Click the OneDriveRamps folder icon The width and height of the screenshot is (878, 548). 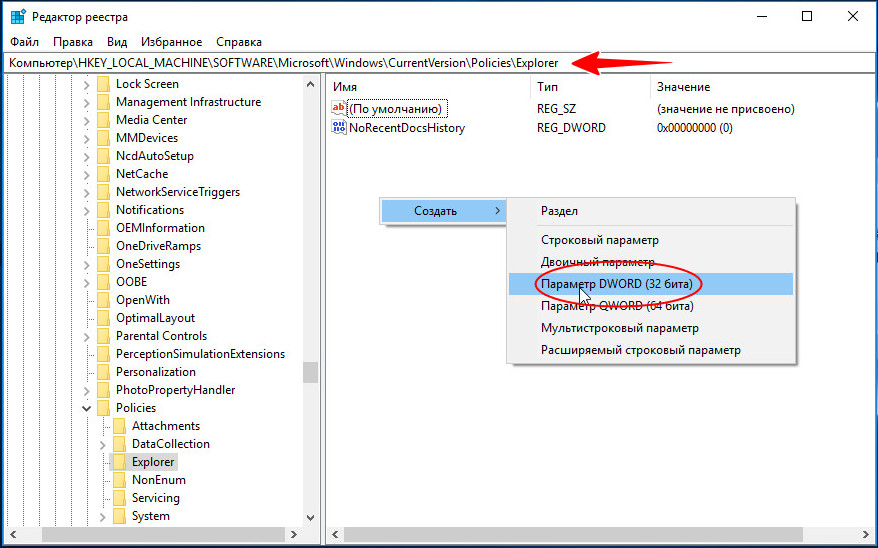(104, 246)
